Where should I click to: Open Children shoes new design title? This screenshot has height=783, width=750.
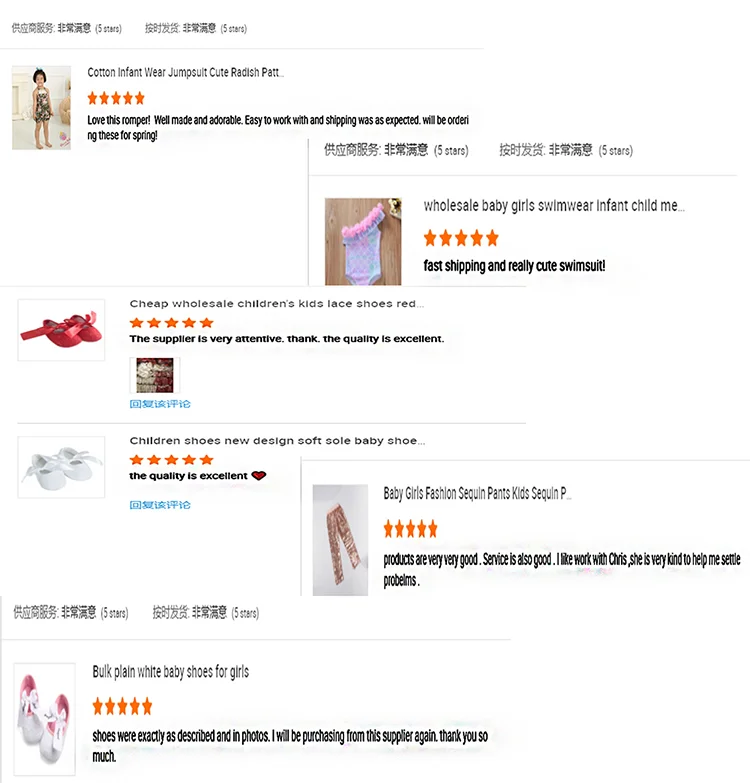click(x=278, y=441)
